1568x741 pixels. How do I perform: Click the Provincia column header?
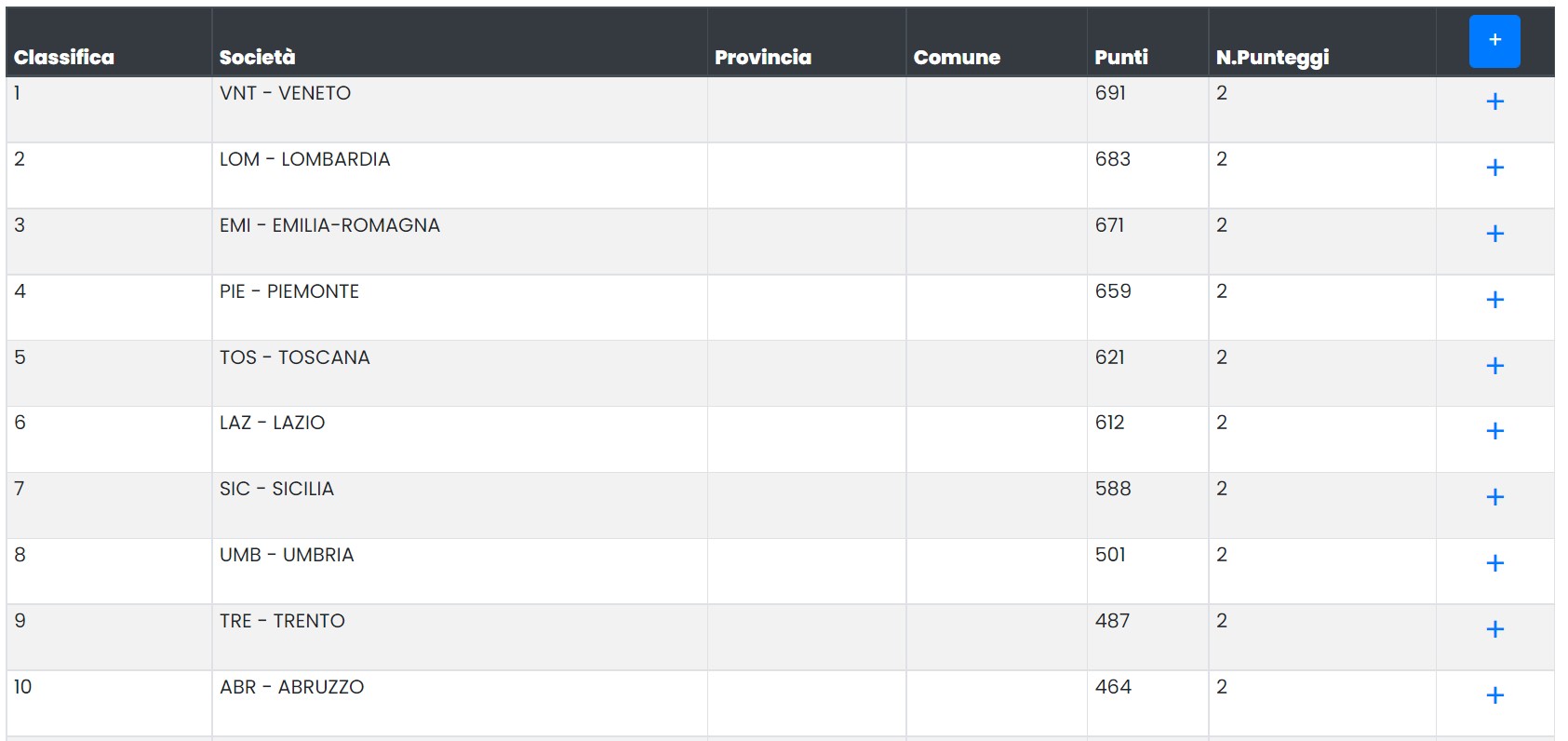tap(763, 58)
